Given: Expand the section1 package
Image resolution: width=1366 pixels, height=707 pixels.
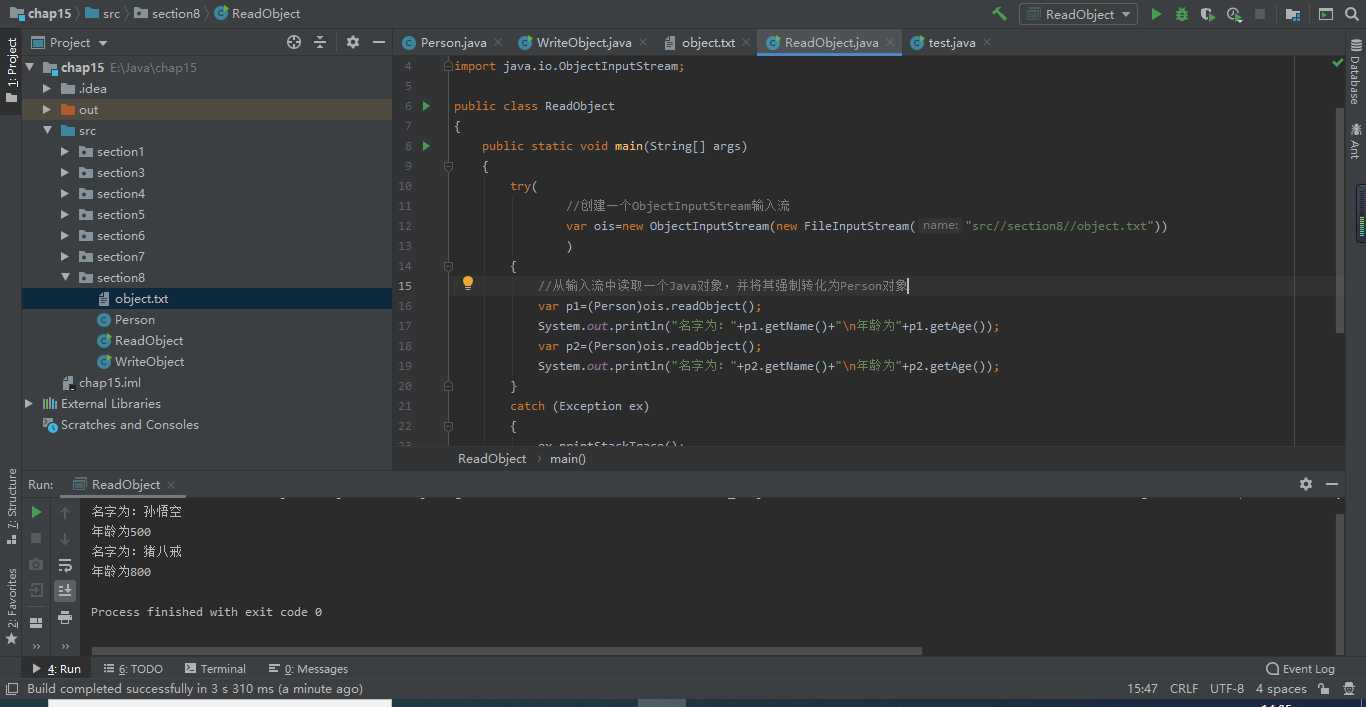Looking at the screenshot, I should (x=65, y=152).
